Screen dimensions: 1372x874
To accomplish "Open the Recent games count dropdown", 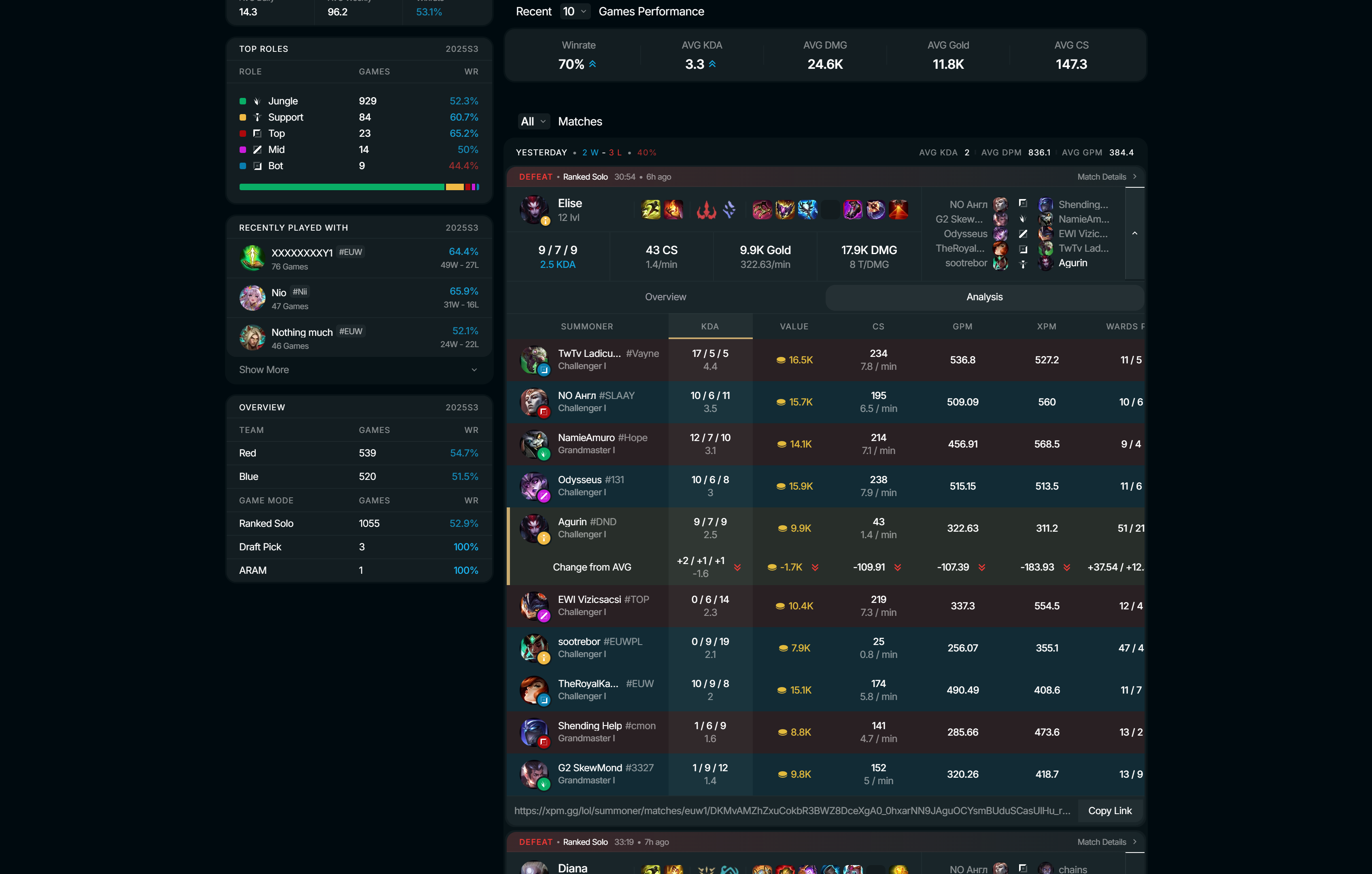I will 575,11.
